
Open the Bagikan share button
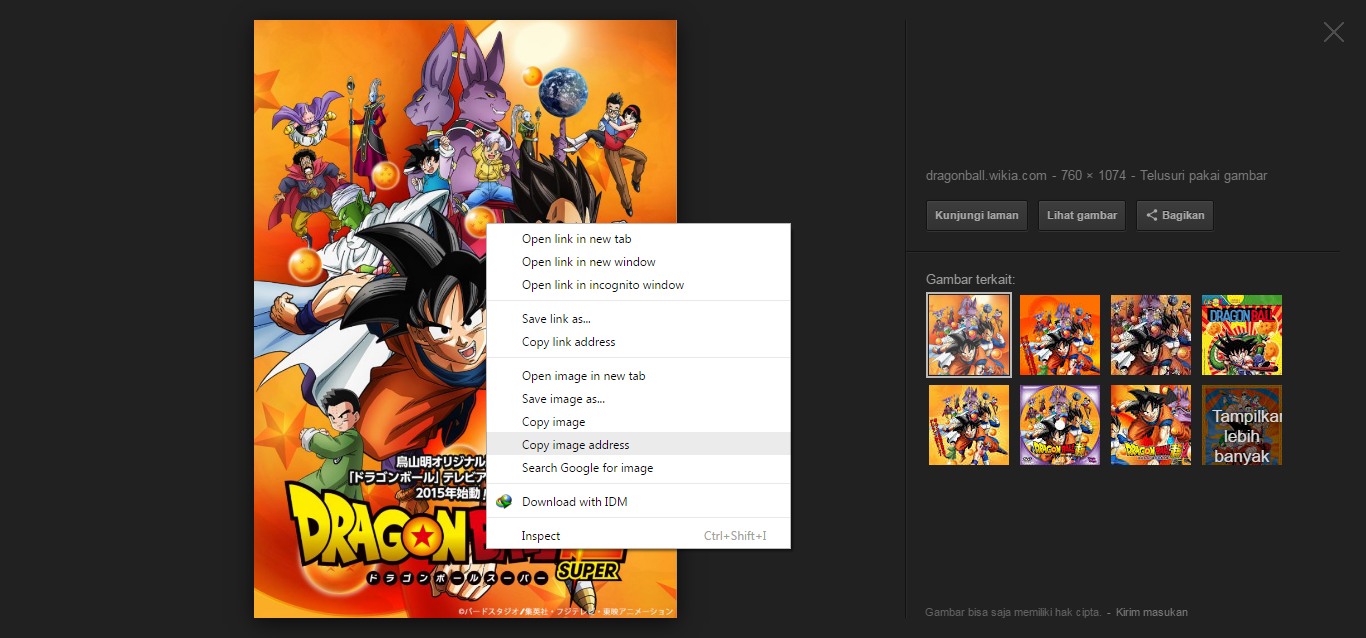tap(1175, 215)
